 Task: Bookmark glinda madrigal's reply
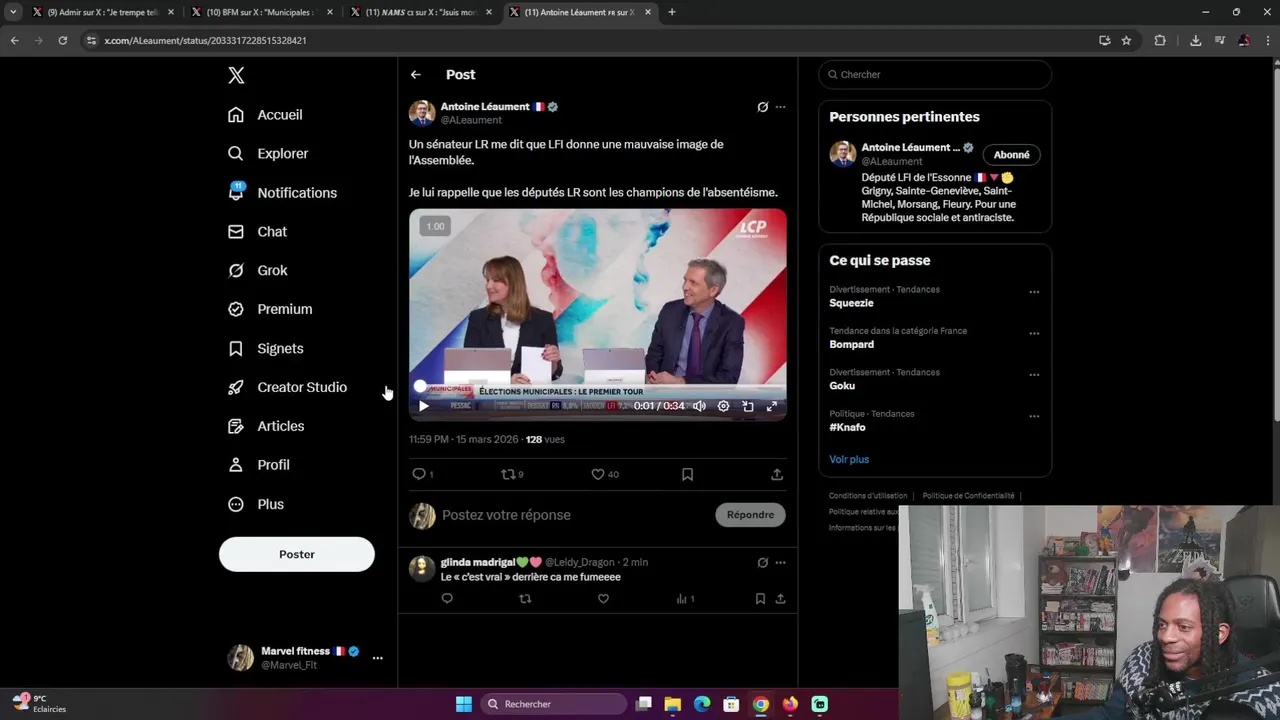click(x=760, y=599)
